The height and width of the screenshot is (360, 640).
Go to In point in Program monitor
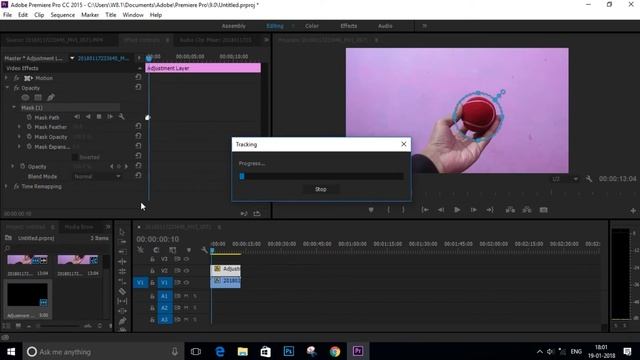point(425,210)
